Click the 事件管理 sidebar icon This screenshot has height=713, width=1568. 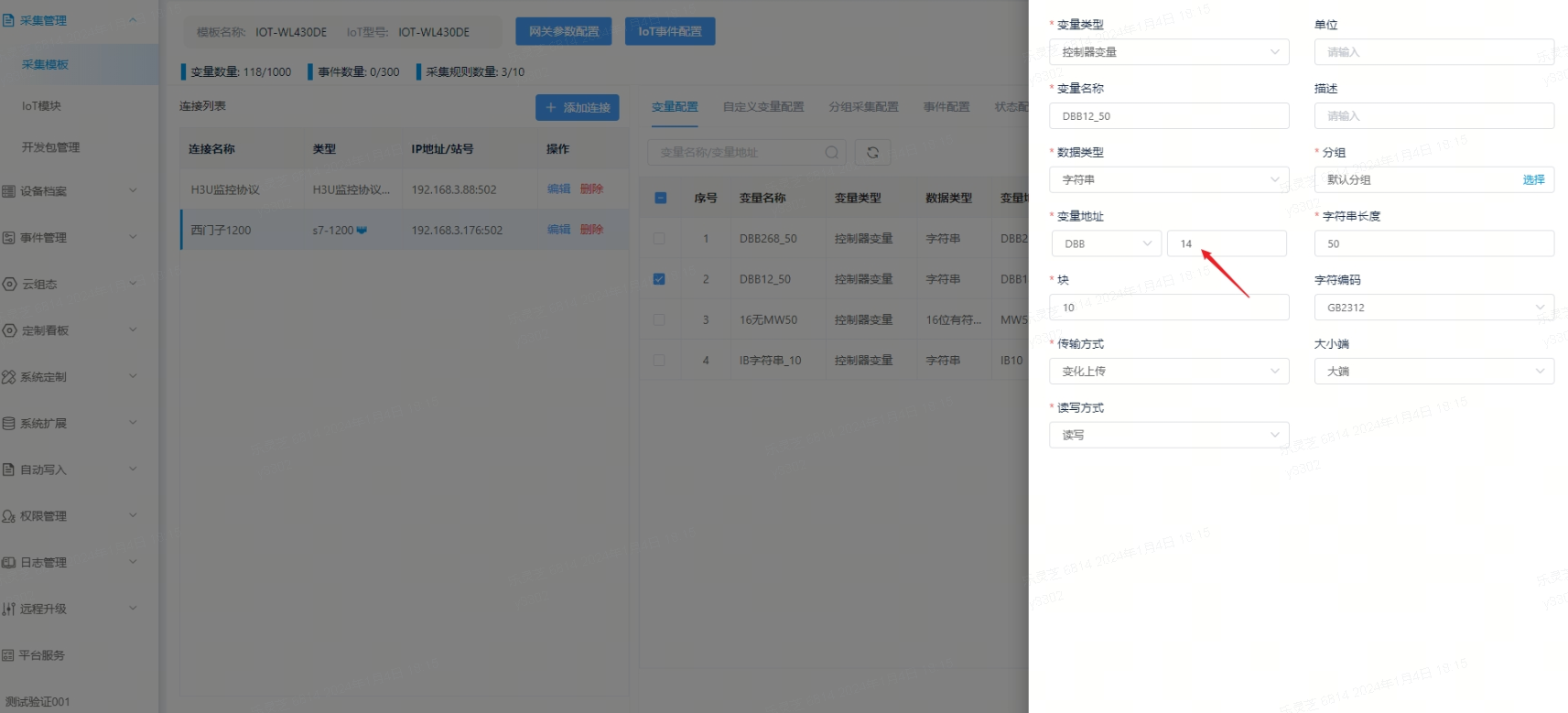[9, 238]
